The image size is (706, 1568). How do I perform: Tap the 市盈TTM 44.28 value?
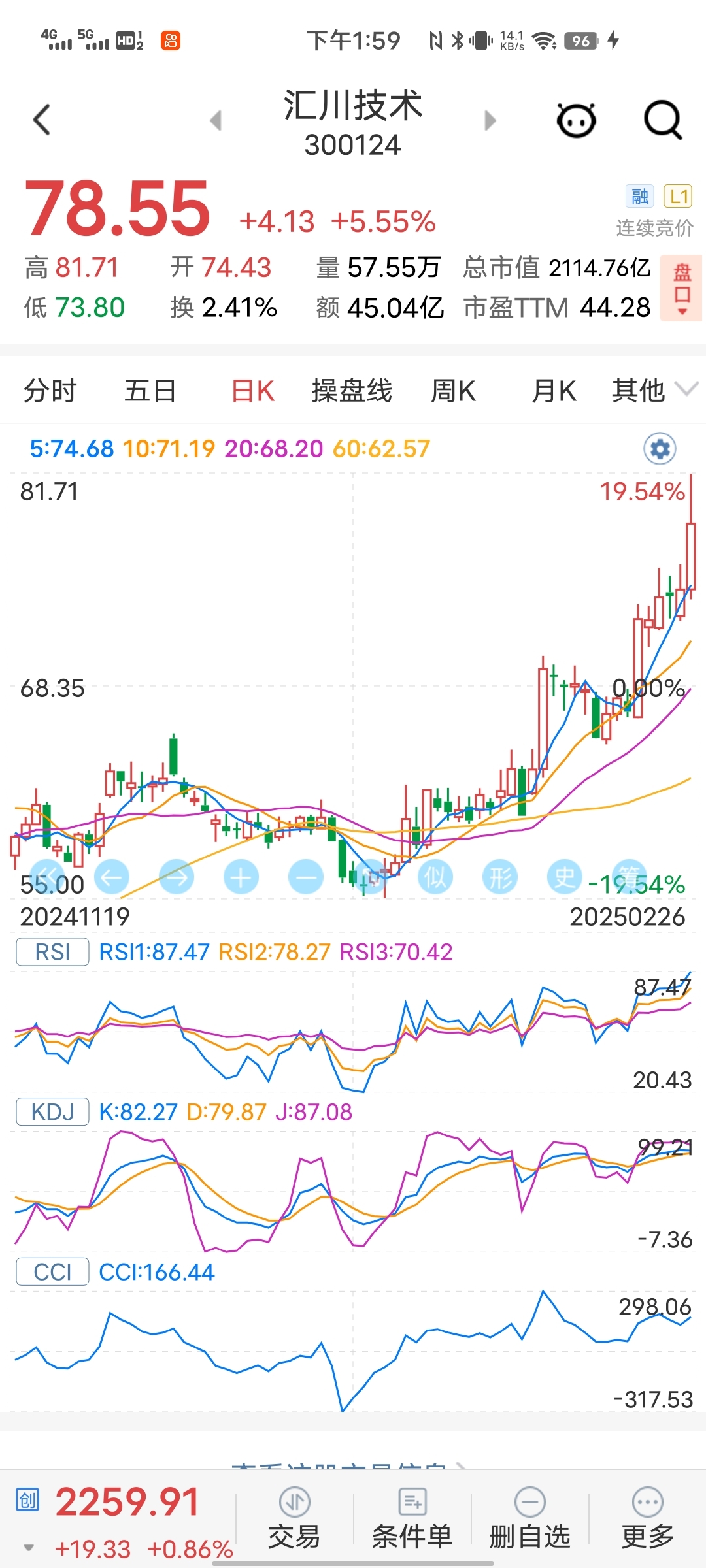click(557, 307)
